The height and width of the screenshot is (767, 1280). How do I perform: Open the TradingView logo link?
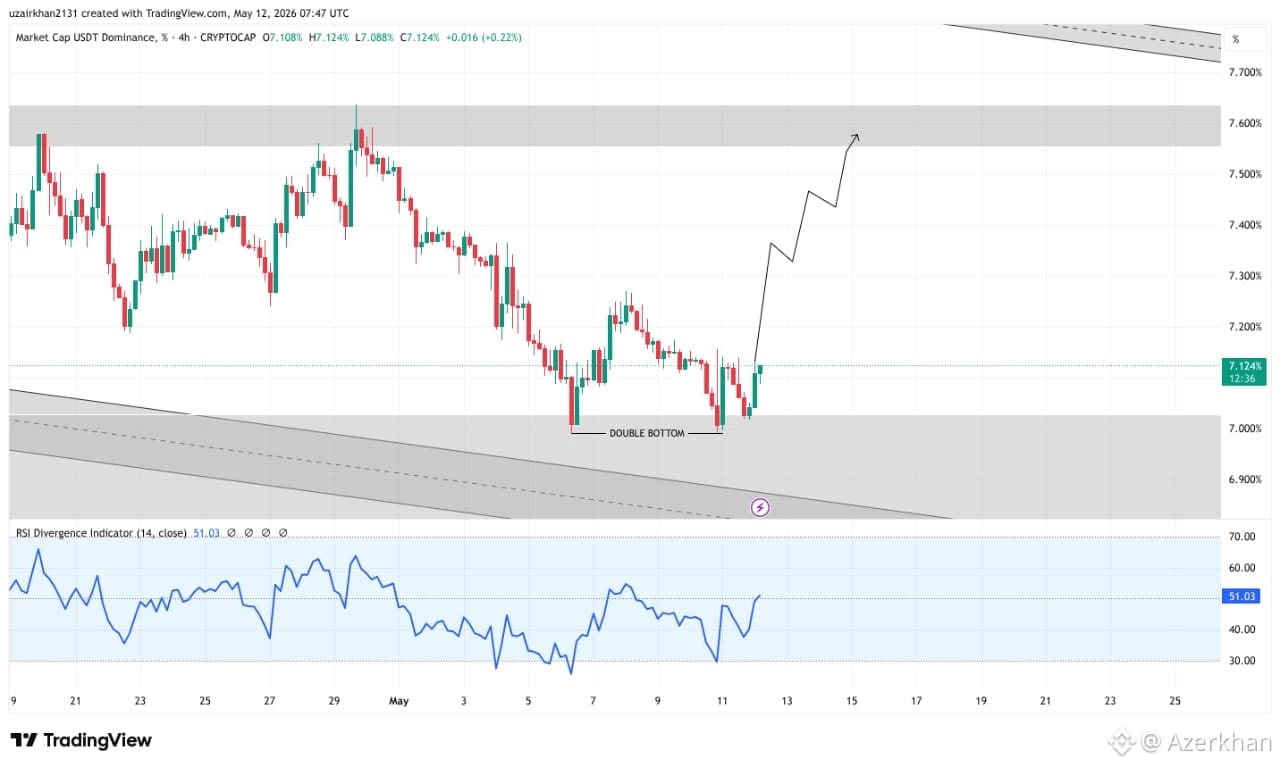[x=81, y=740]
